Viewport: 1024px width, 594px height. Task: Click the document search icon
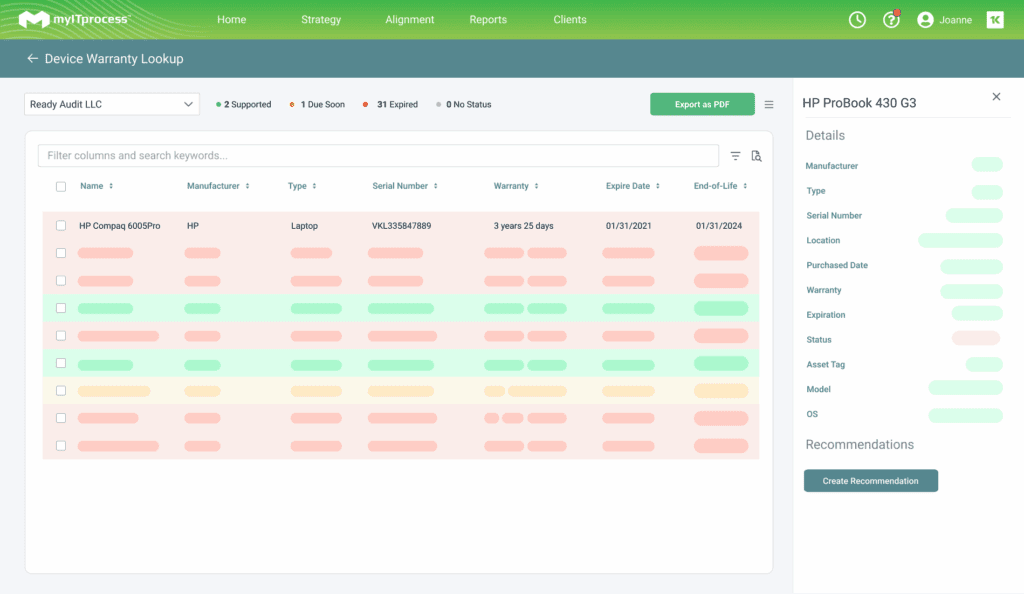(756, 156)
